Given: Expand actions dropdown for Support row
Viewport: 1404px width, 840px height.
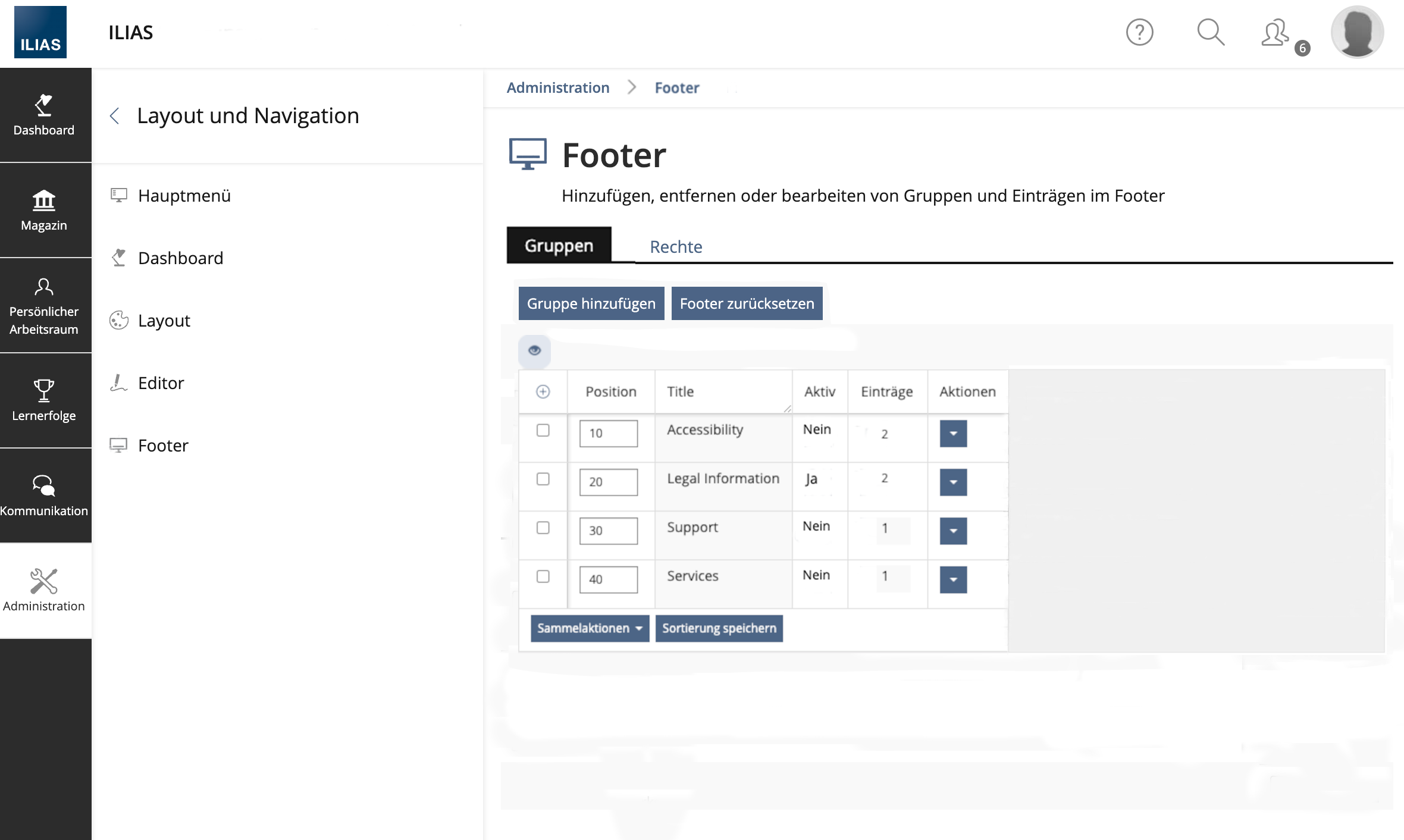Looking at the screenshot, I should (x=953, y=531).
